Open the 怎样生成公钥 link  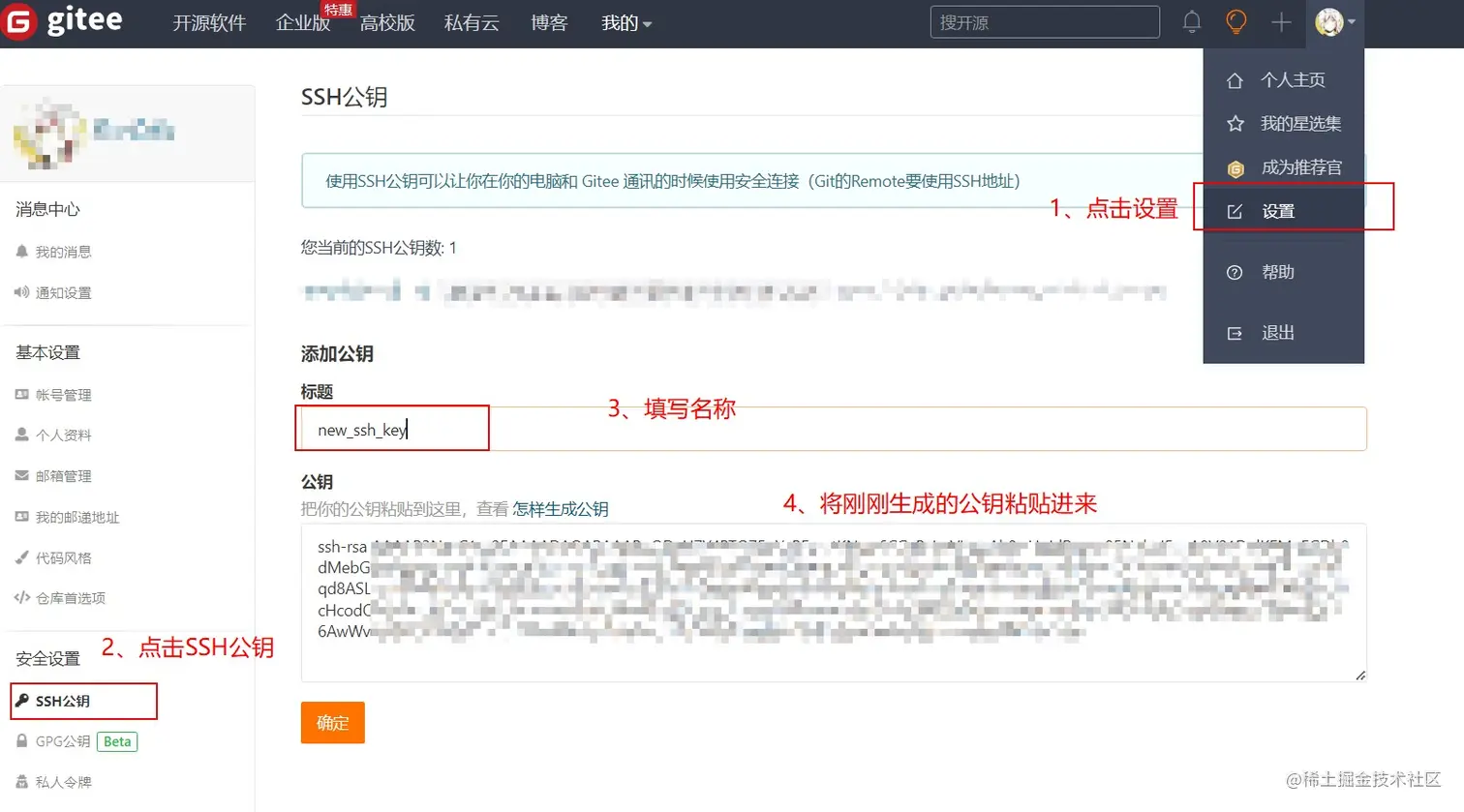tap(561, 509)
